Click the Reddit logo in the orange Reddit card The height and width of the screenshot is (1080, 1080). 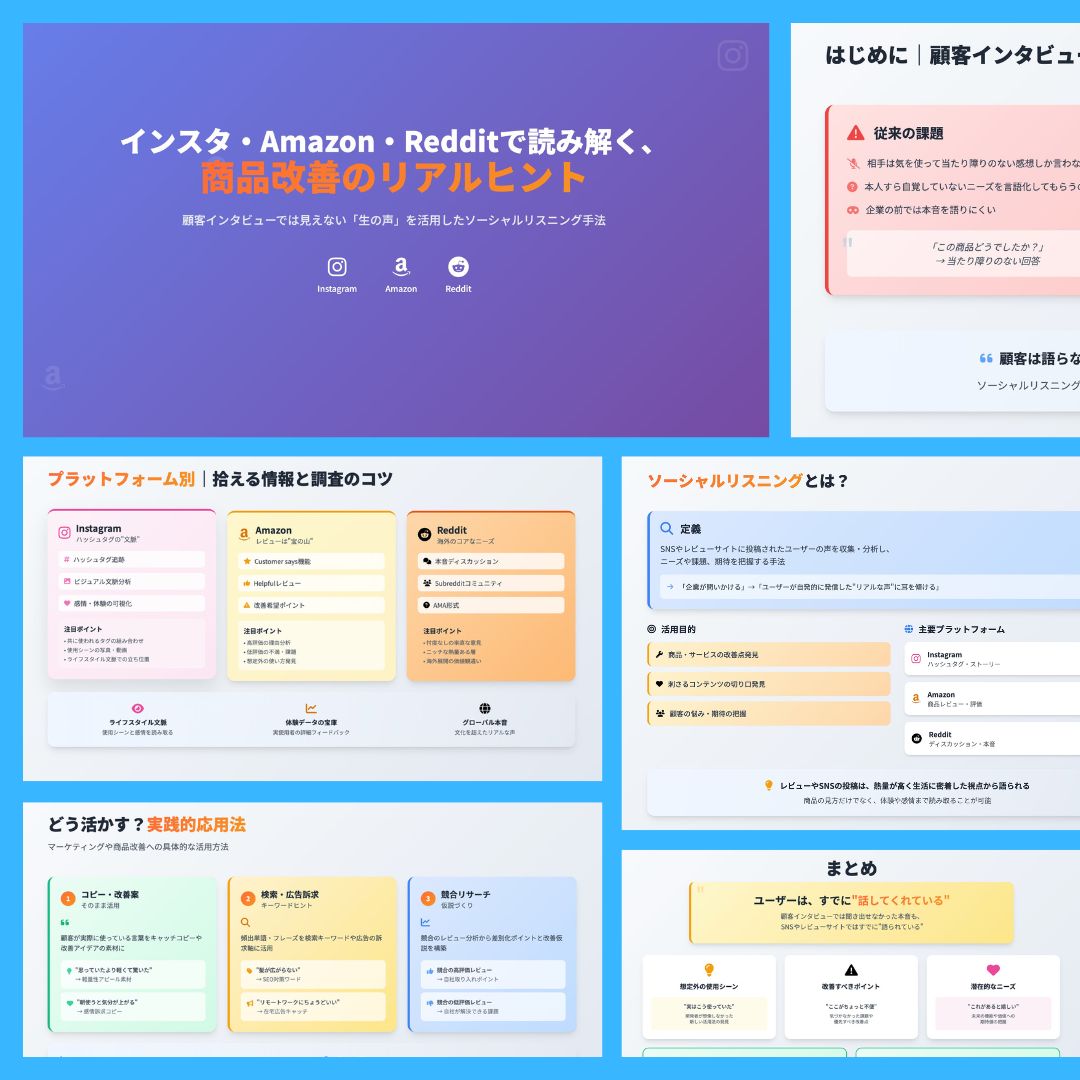425,534
